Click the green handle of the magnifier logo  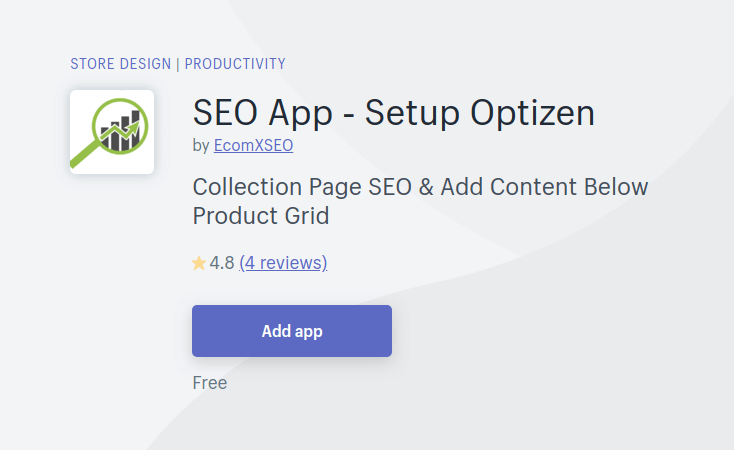click(x=84, y=155)
